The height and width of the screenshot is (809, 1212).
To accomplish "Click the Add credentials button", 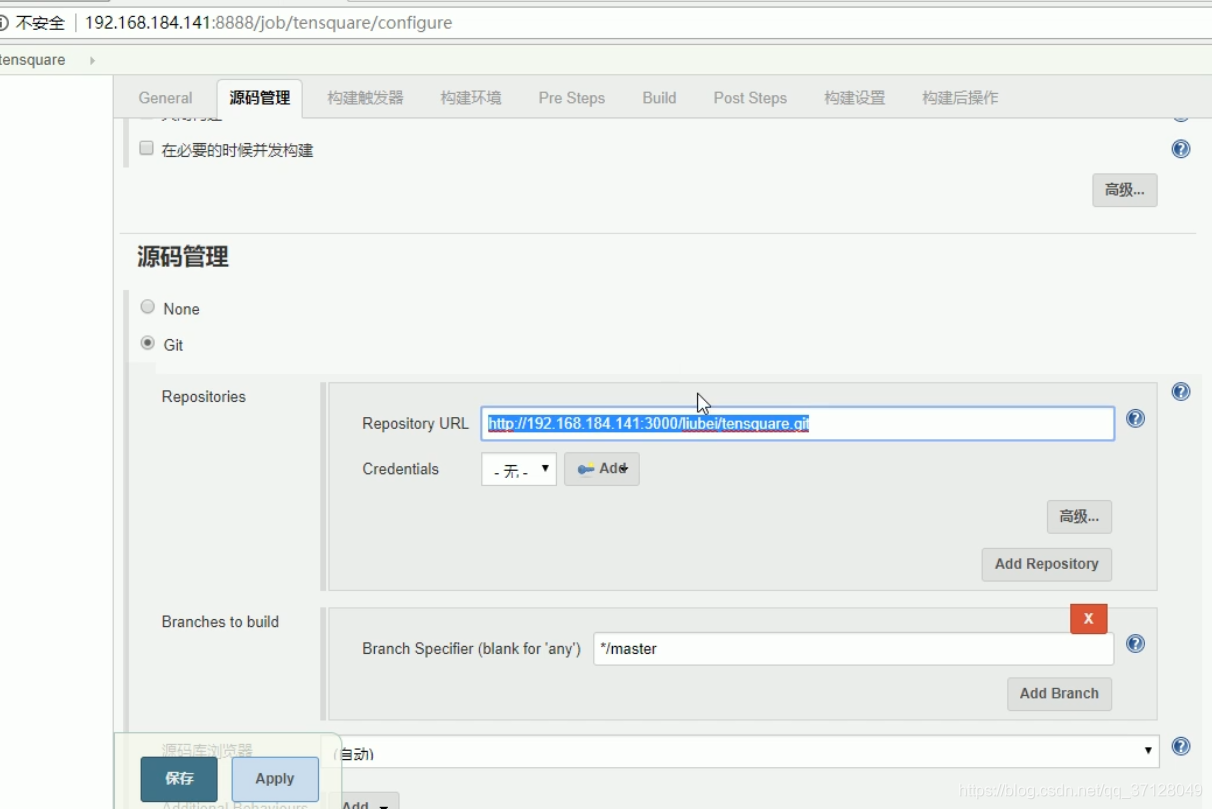I will (602, 469).
